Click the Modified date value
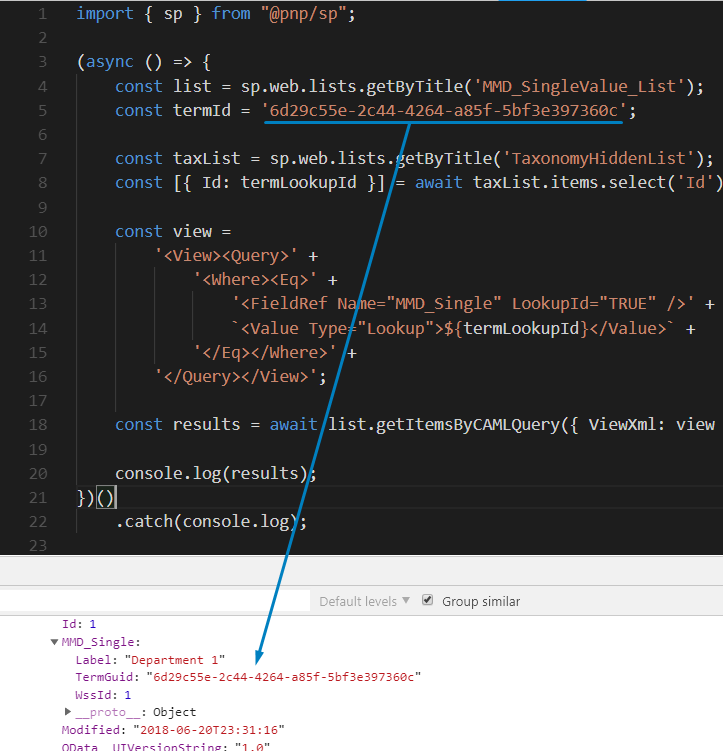Image resolution: width=723 pixels, height=751 pixels. [x=209, y=730]
